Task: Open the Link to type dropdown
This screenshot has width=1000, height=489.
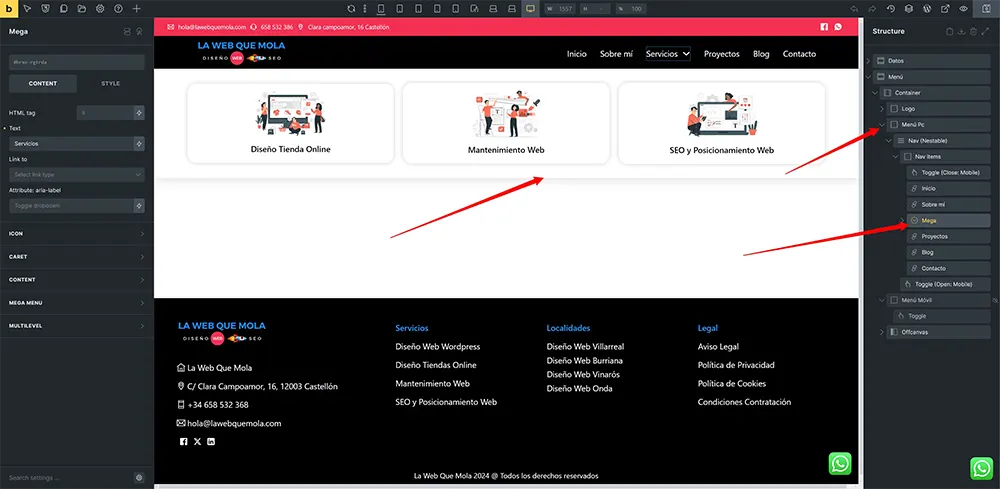Action: click(76, 175)
